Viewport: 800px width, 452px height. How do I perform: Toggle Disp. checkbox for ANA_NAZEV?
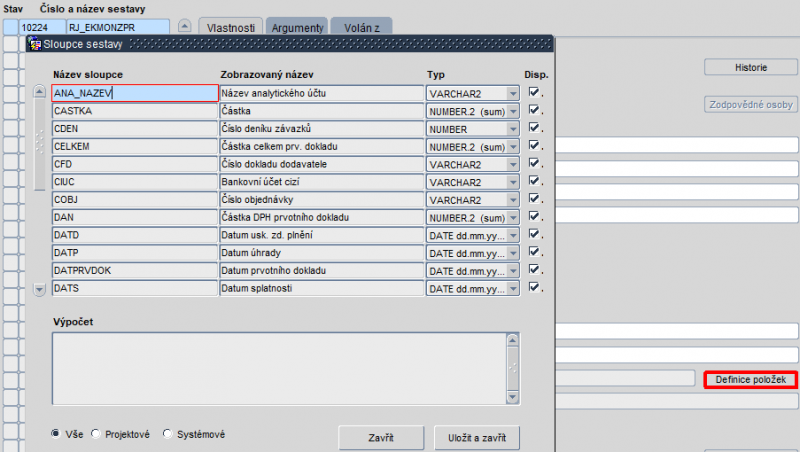click(x=534, y=92)
